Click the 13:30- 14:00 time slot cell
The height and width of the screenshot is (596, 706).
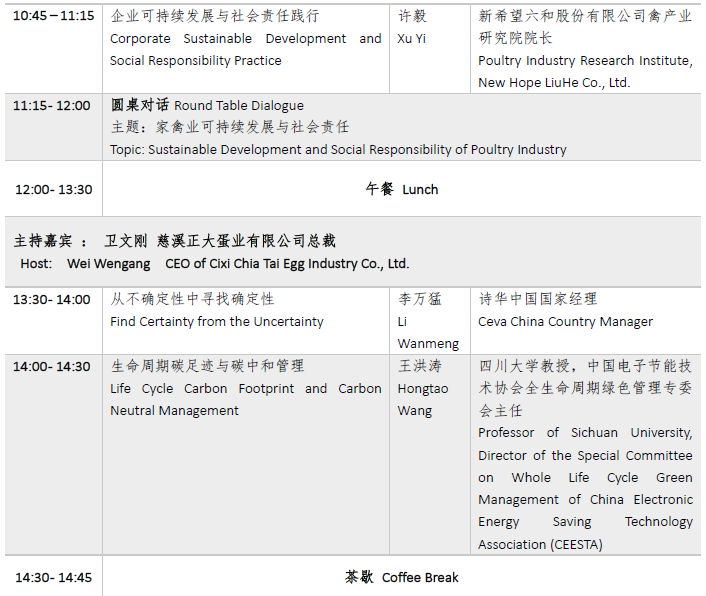point(52,299)
